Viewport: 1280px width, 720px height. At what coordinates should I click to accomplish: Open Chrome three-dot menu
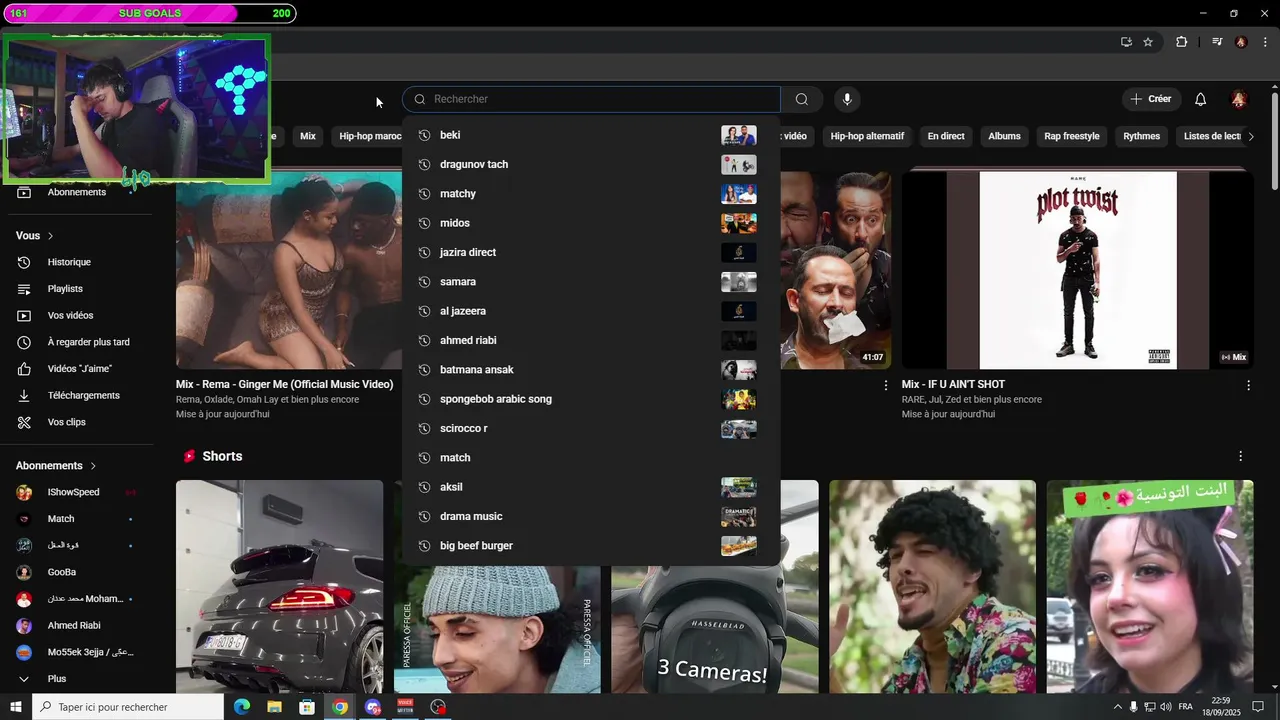[x=1265, y=42]
